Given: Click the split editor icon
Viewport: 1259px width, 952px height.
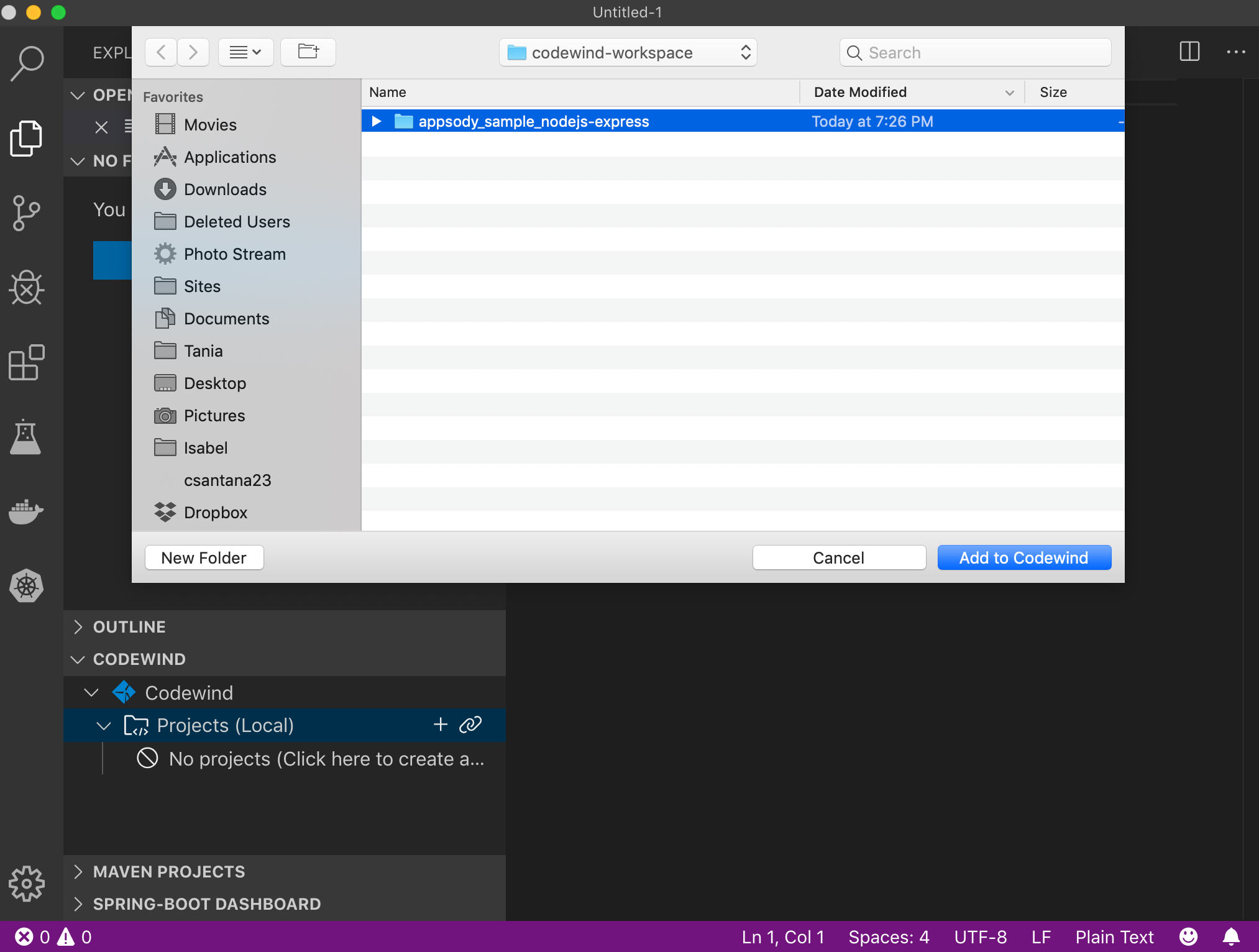Looking at the screenshot, I should 1189,52.
